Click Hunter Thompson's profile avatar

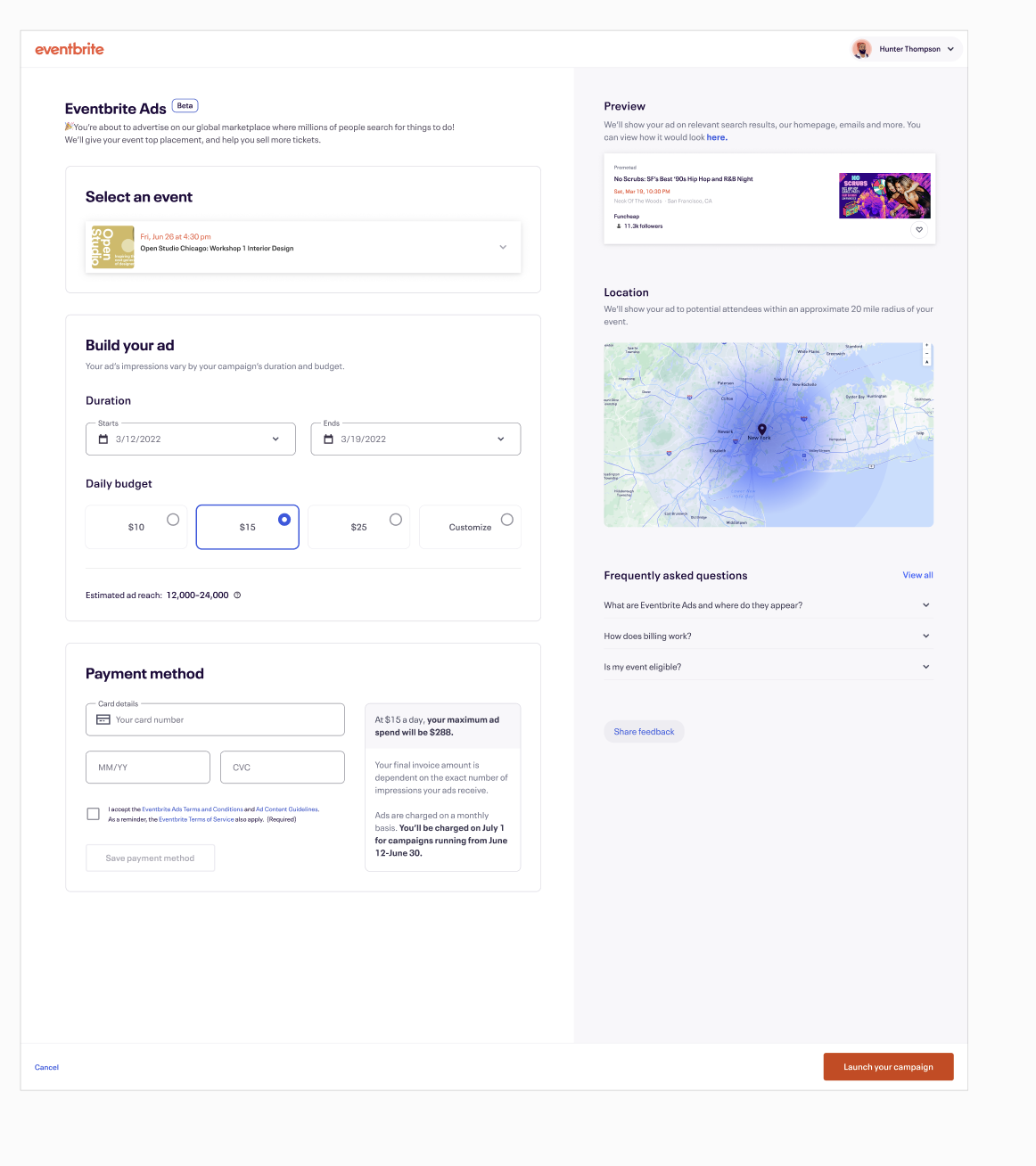click(x=861, y=49)
